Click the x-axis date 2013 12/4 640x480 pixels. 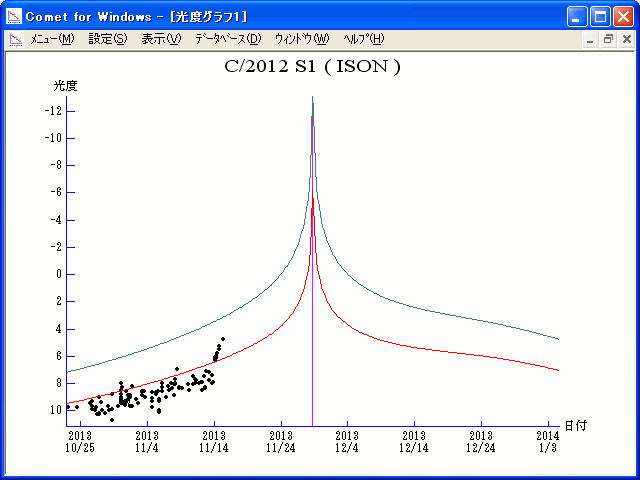pos(347,442)
